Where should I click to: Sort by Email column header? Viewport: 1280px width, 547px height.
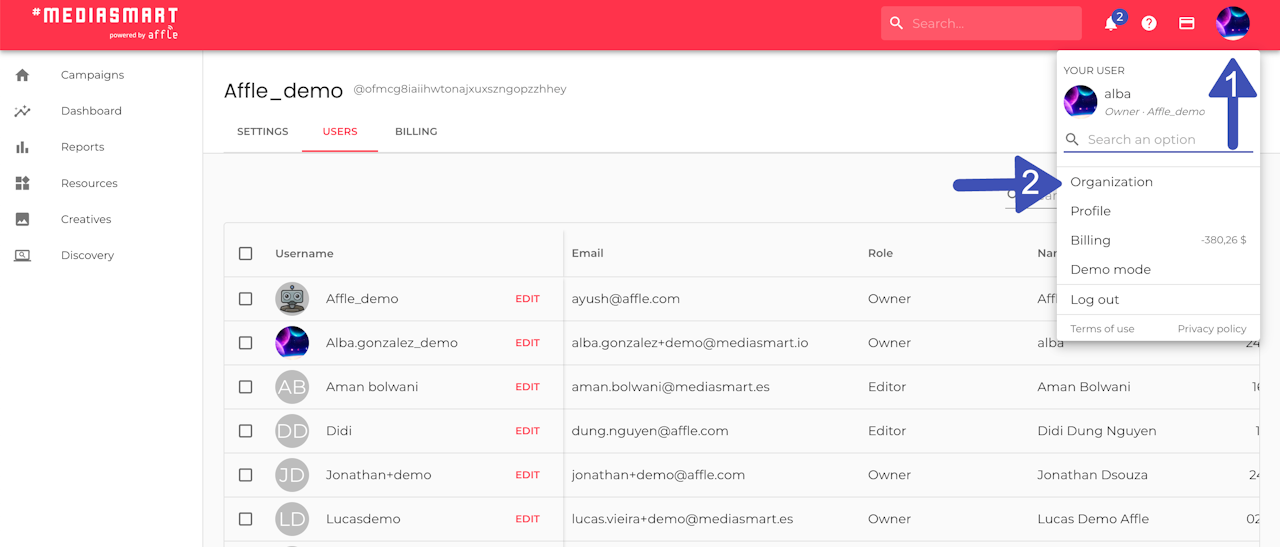(587, 253)
